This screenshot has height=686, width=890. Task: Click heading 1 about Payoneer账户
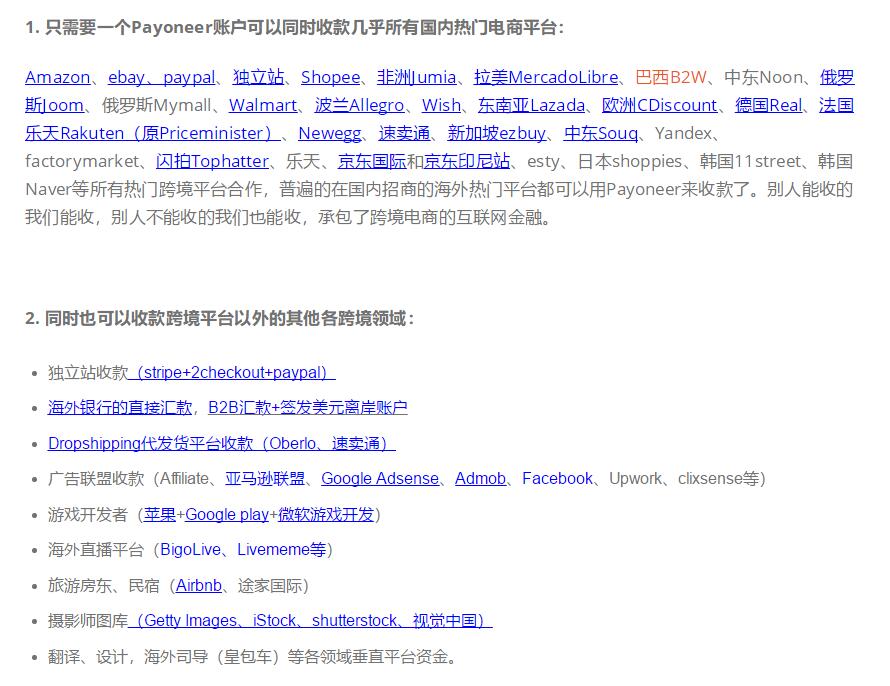(x=295, y=27)
